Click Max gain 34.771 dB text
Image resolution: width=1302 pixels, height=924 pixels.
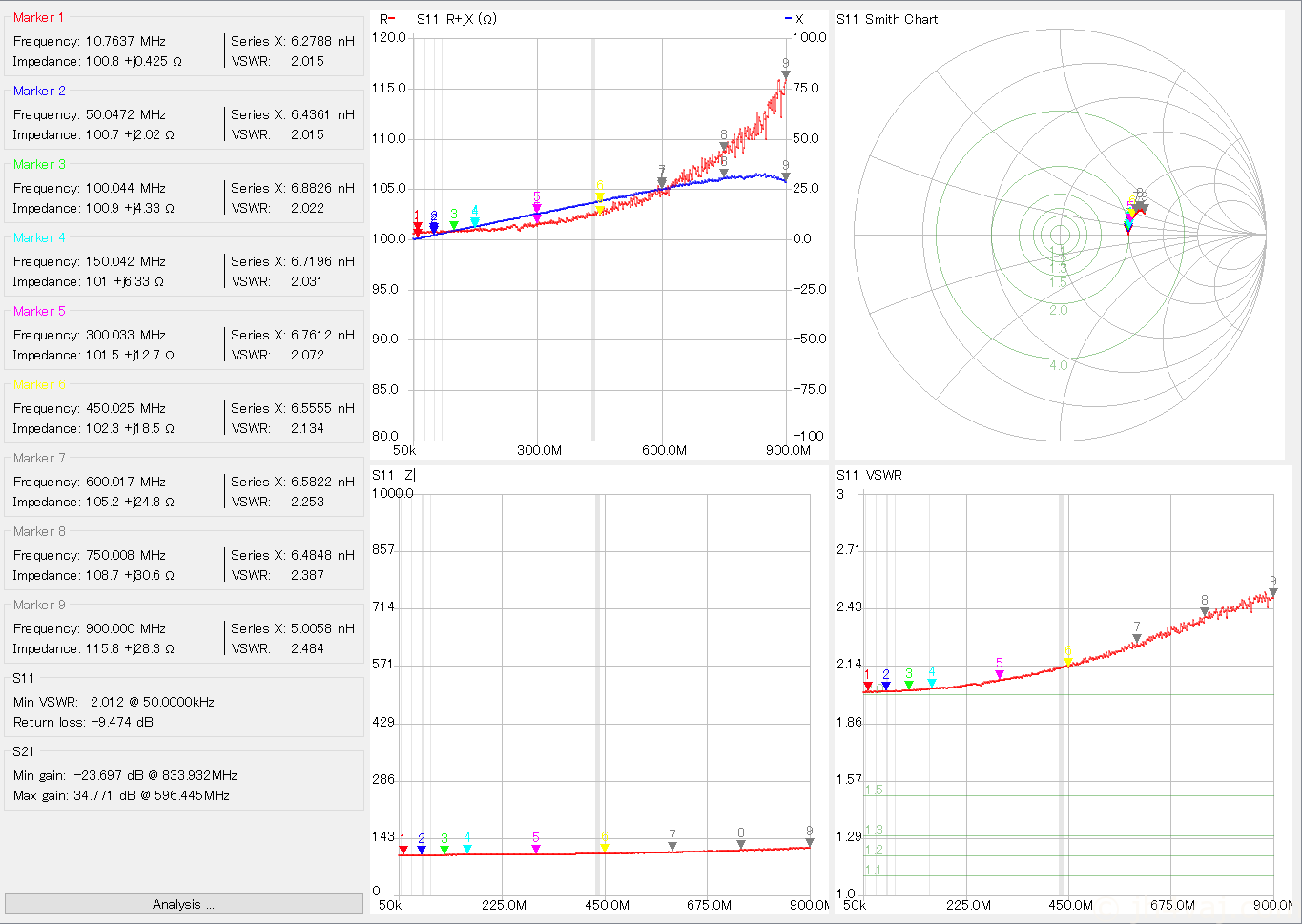(x=121, y=795)
